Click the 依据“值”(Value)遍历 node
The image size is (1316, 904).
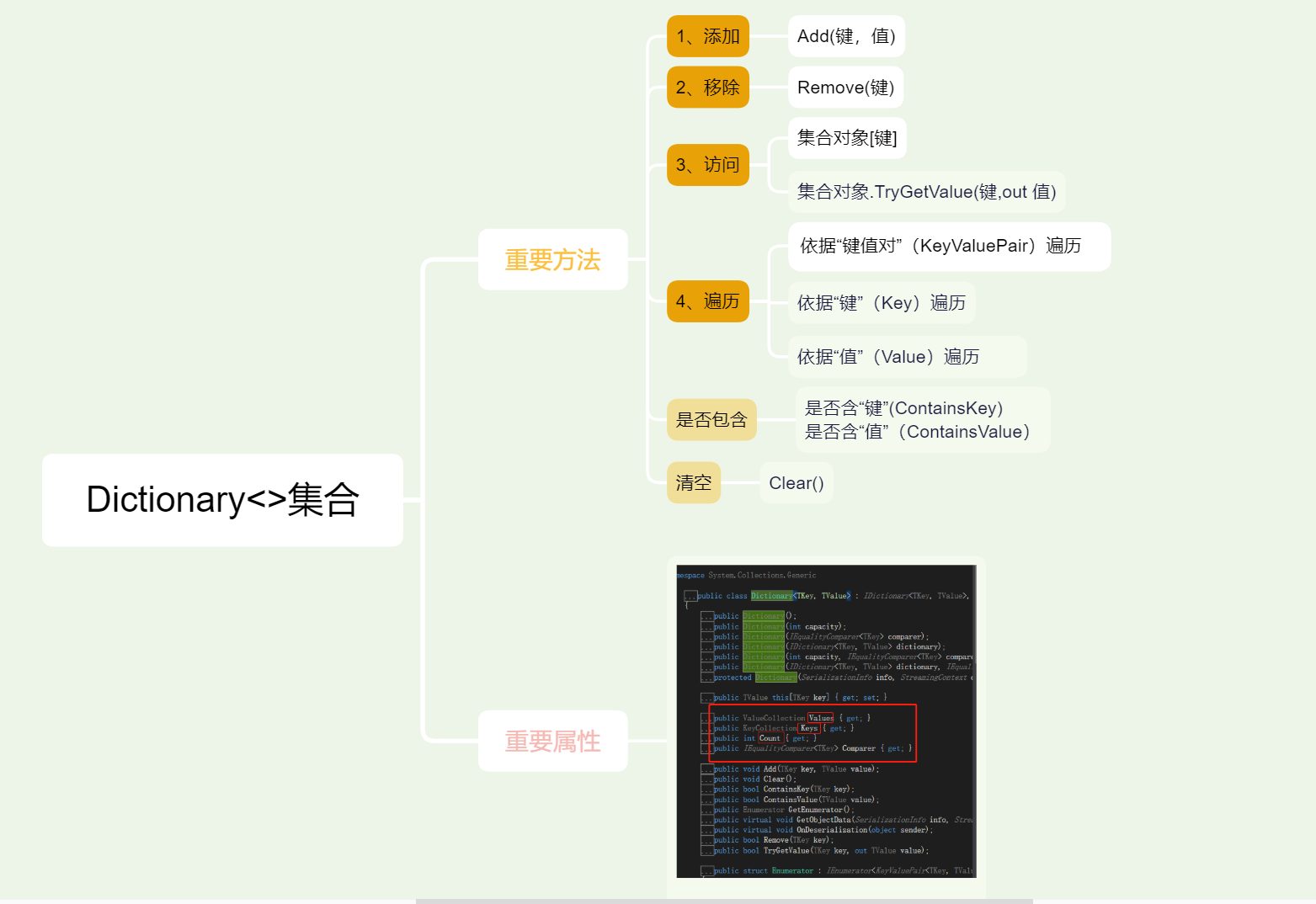[908, 357]
